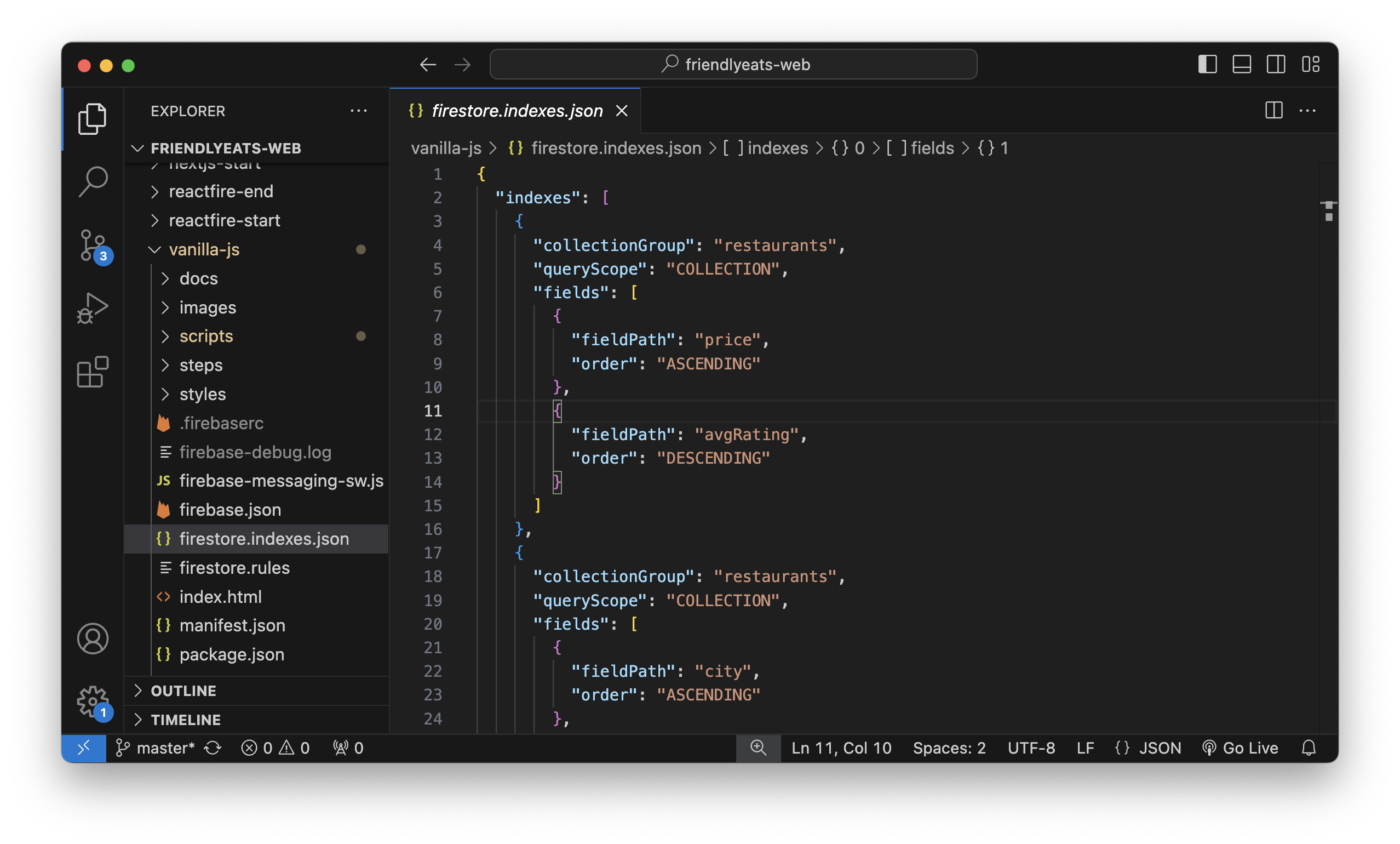Click indexes in the breadcrumb path
Viewport: 1400px width, 844px height.
pos(777,148)
